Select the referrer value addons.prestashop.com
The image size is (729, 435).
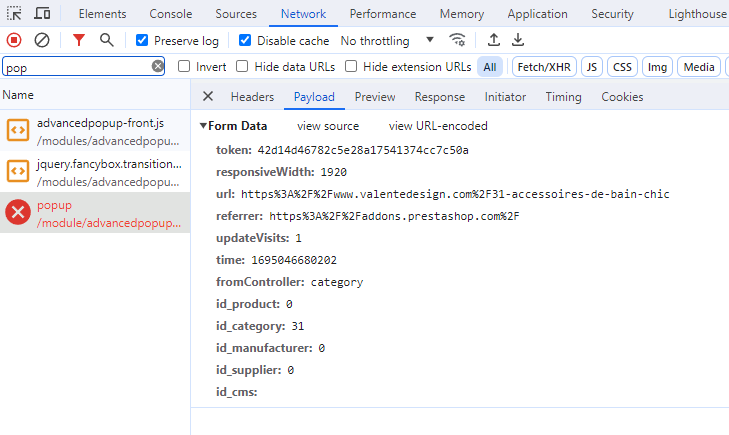click(x=394, y=216)
